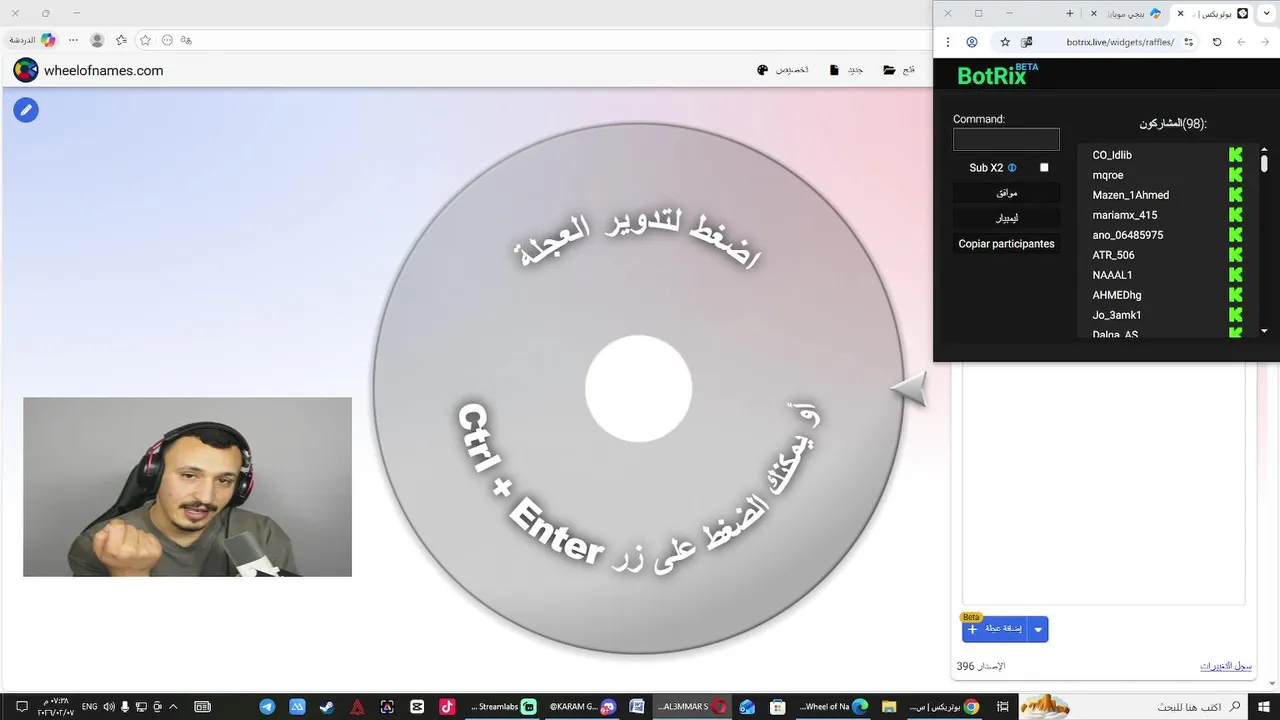The image size is (1280, 720).
Task: Click Chrome bookmark star in BotRix window
Action: (x=1005, y=42)
